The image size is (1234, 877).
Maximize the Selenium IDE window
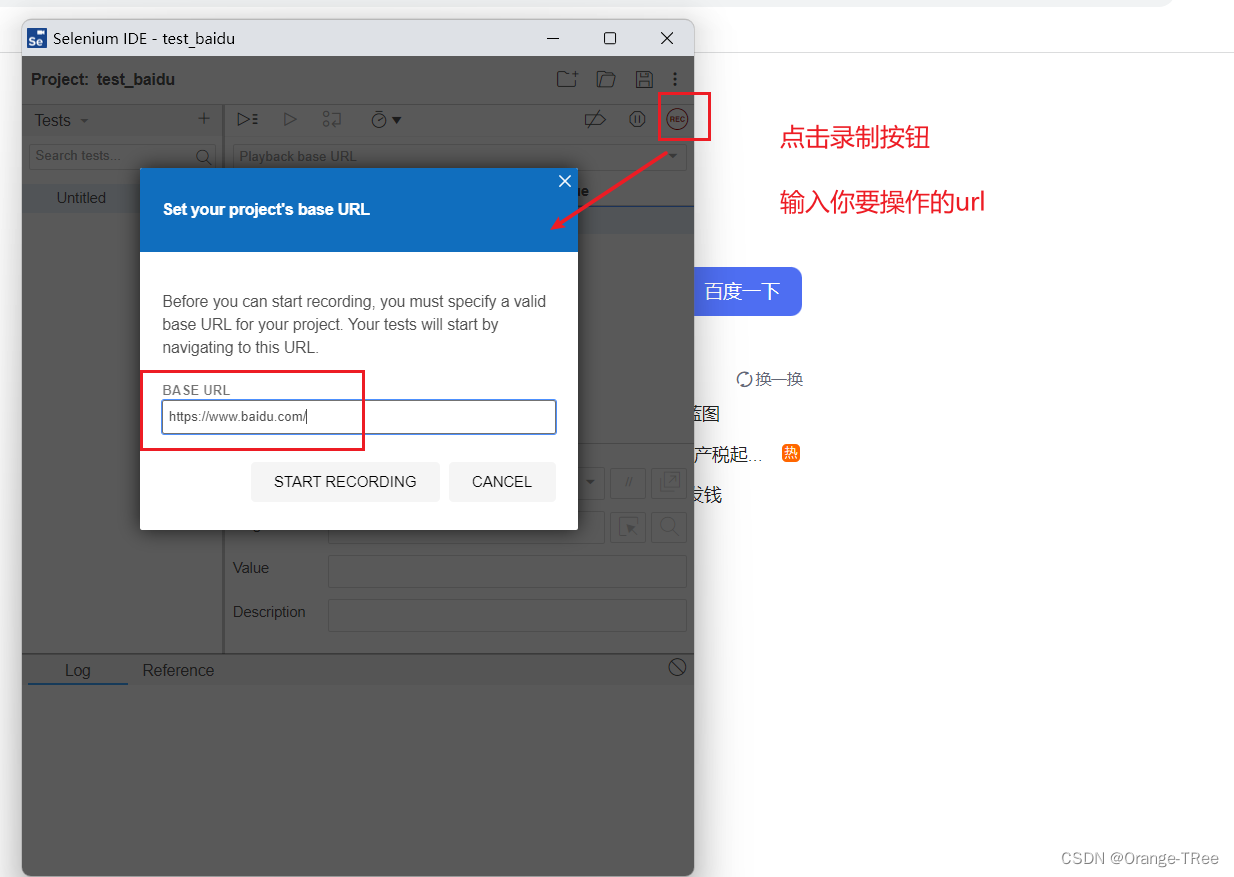pos(610,38)
